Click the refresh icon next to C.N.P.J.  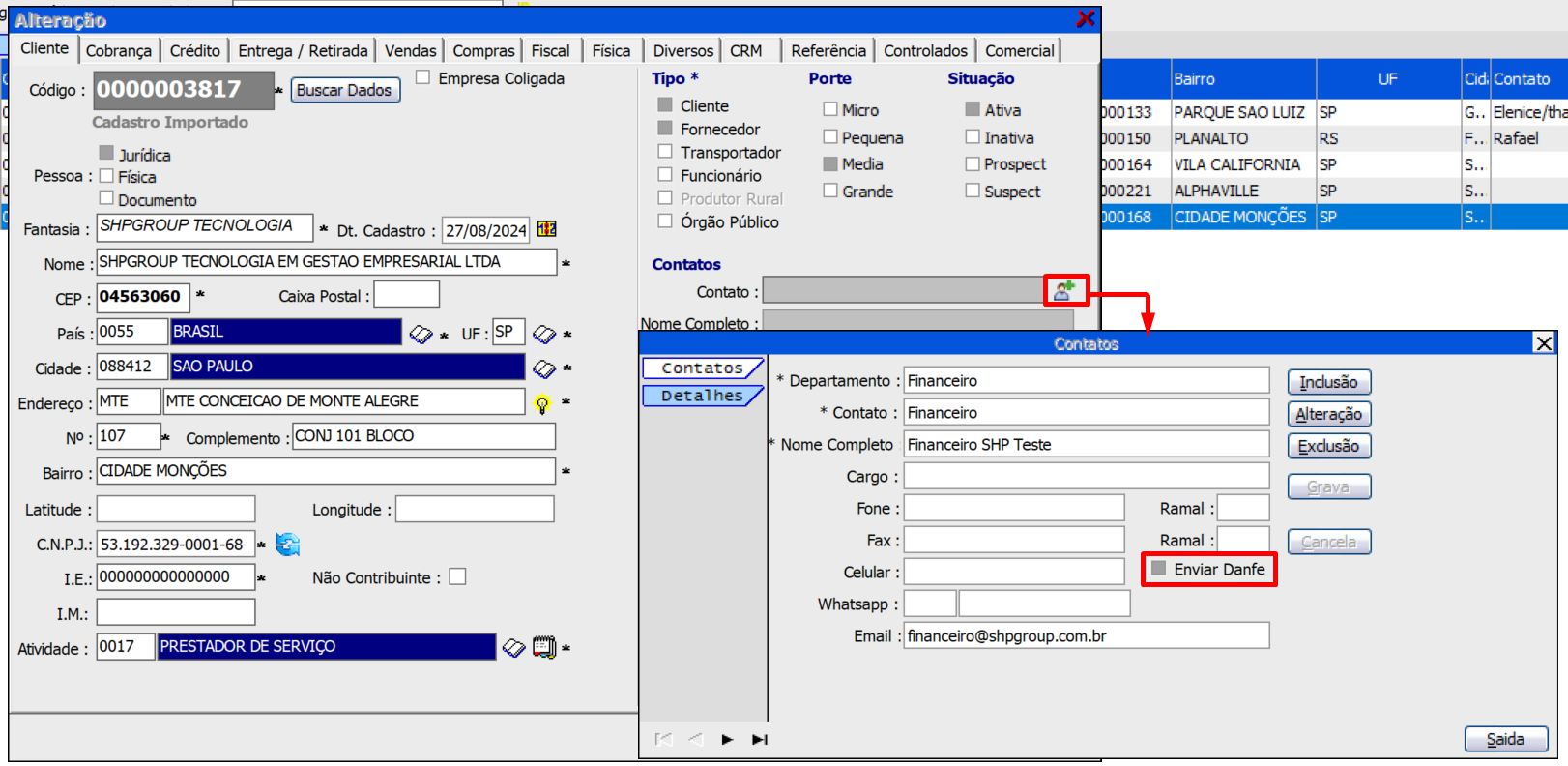tap(288, 545)
